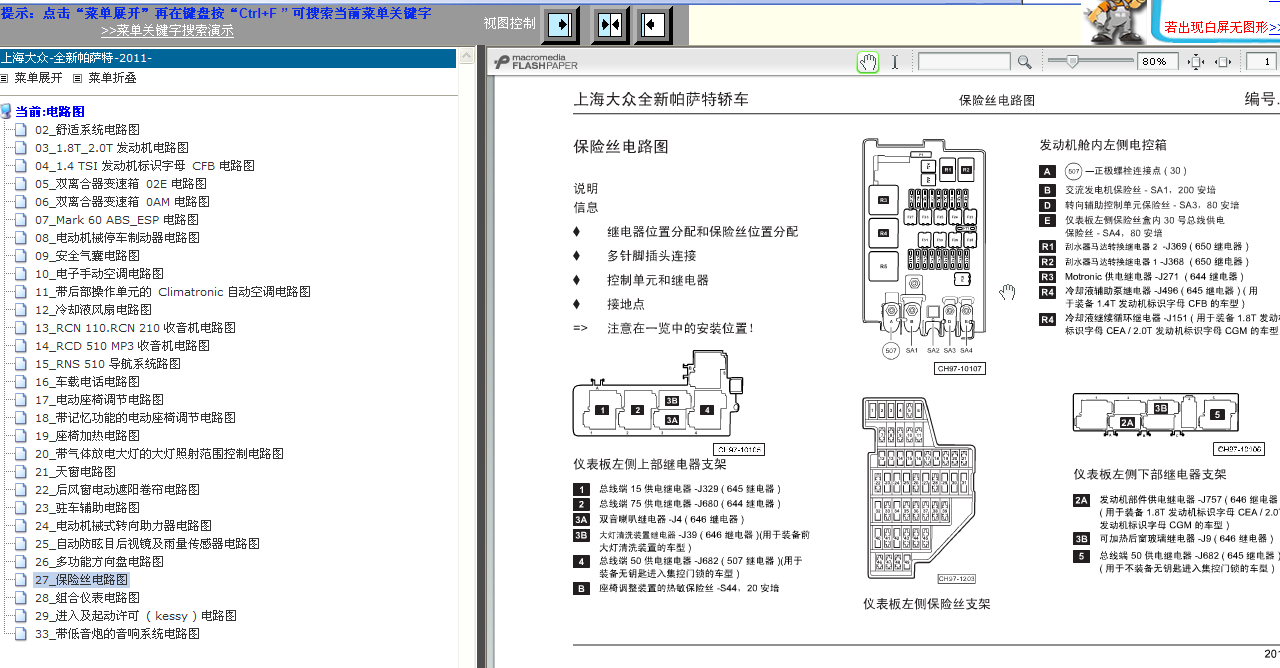Click inside the FlashPaper search text field

click(964, 62)
